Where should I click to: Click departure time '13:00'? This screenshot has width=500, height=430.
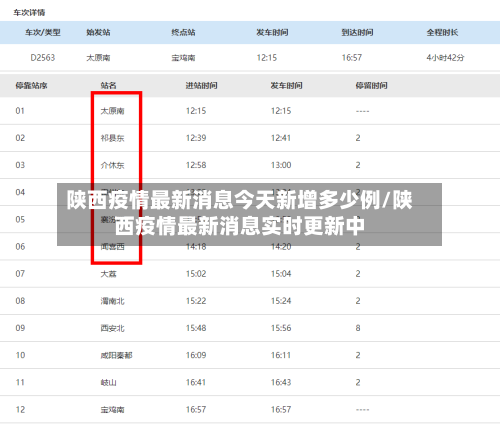(x=281, y=165)
